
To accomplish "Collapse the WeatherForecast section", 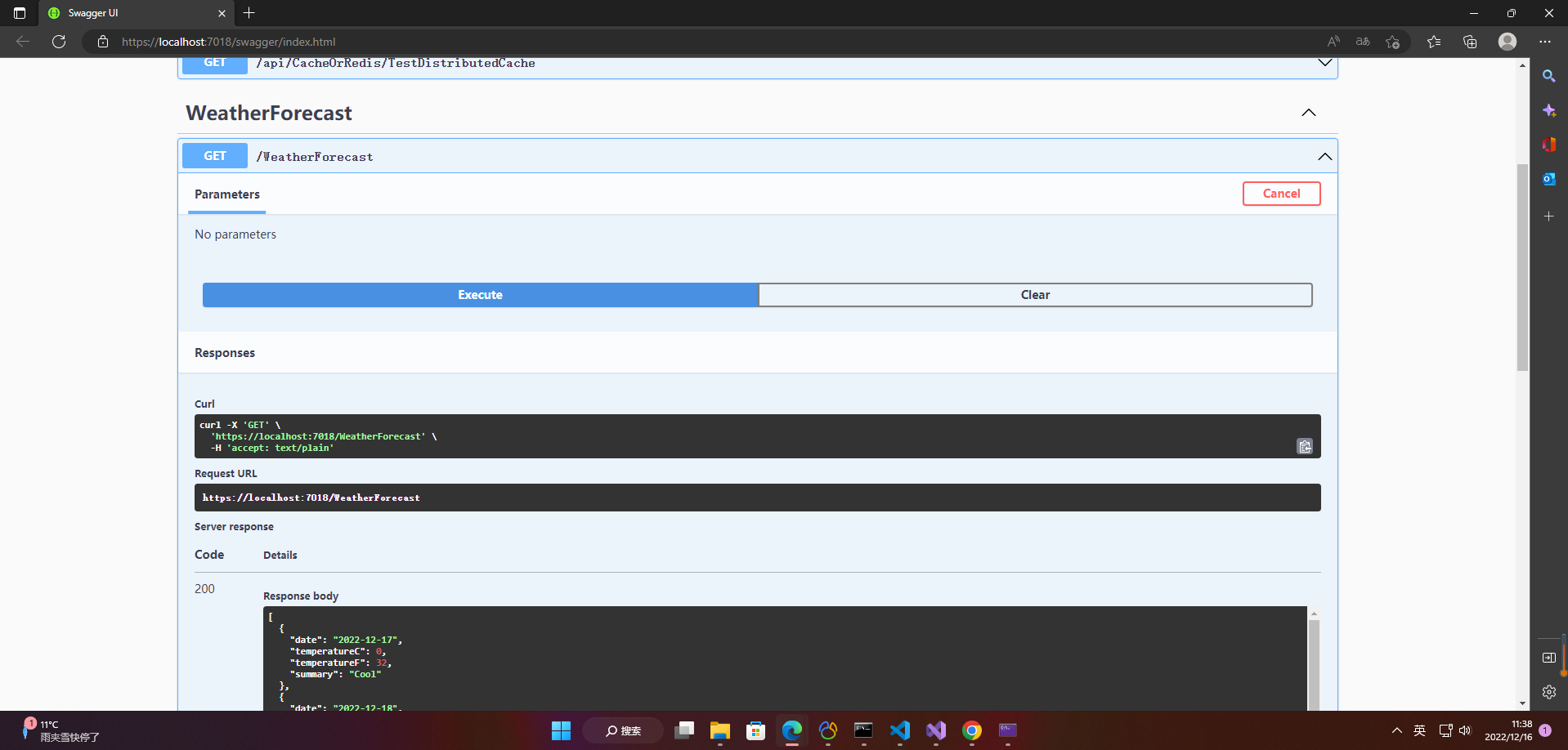I will coord(1309,113).
